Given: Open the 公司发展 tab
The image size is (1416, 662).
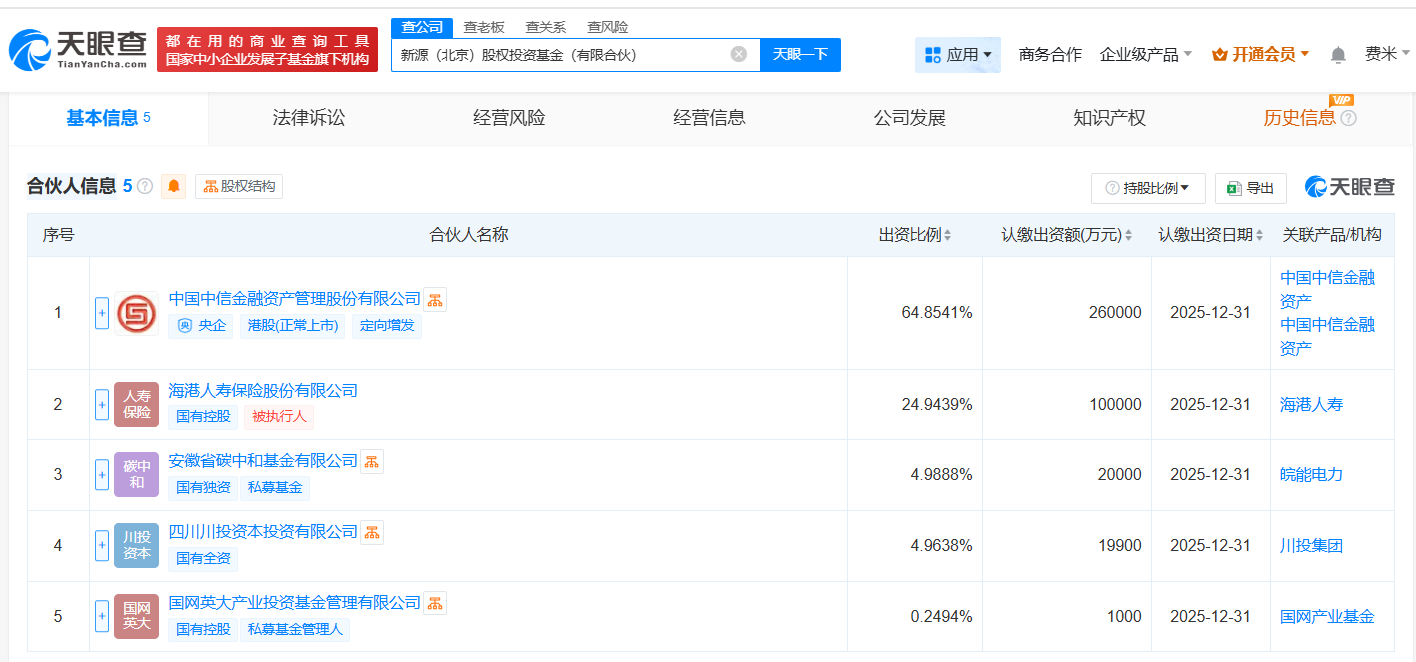Looking at the screenshot, I should pyautogui.click(x=909, y=118).
